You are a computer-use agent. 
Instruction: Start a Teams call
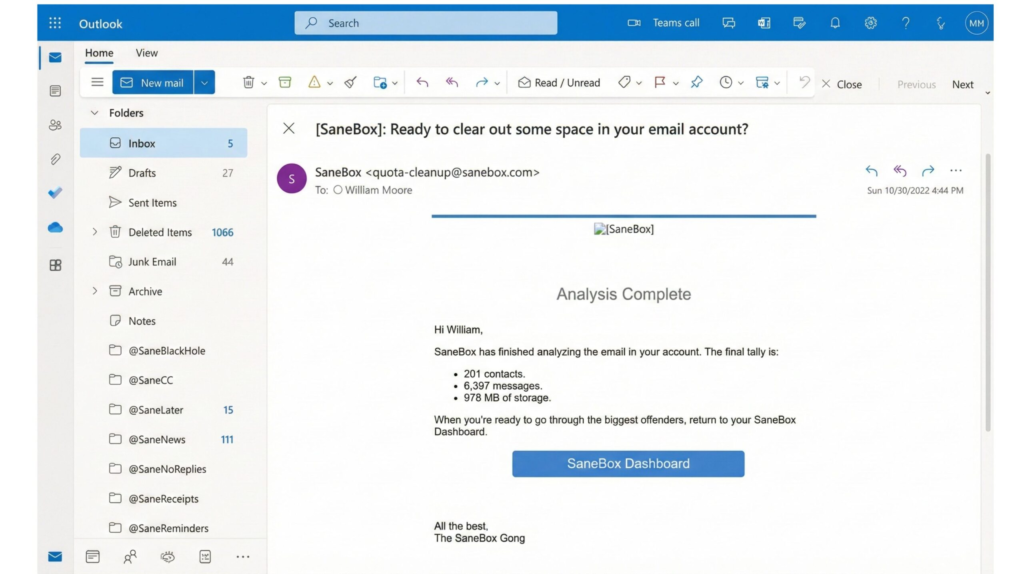click(x=664, y=23)
